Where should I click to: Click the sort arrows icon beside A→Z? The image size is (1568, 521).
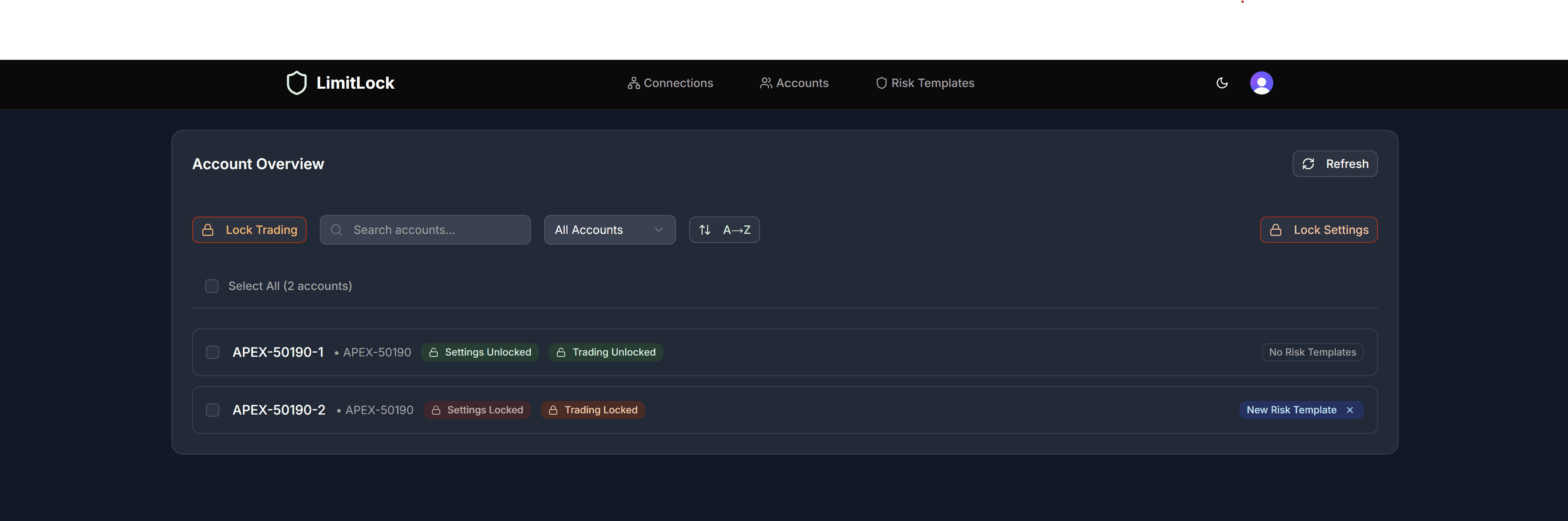pyautogui.click(x=705, y=230)
